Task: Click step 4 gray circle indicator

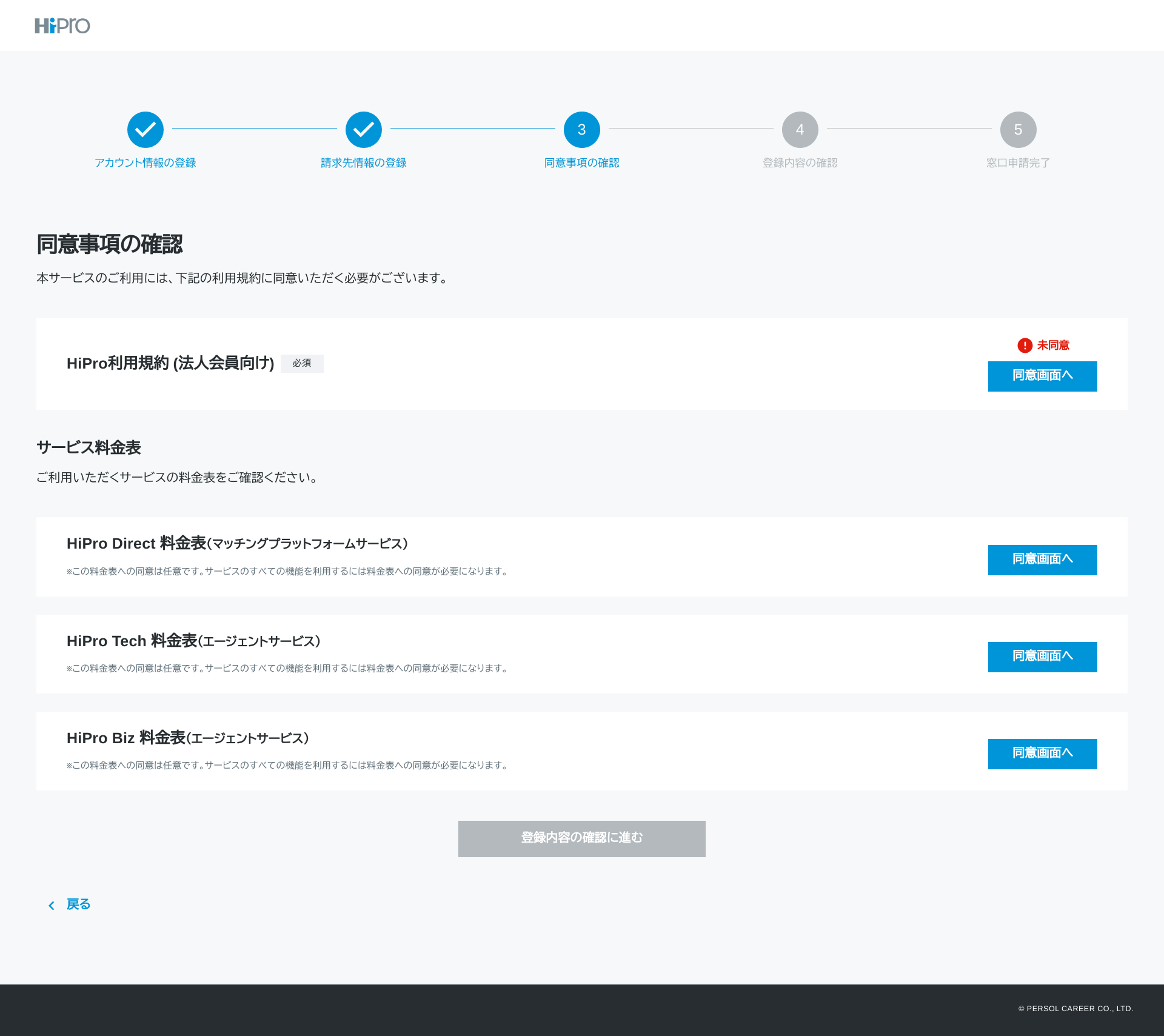Action: pyautogui.click(x=800, y=129)
